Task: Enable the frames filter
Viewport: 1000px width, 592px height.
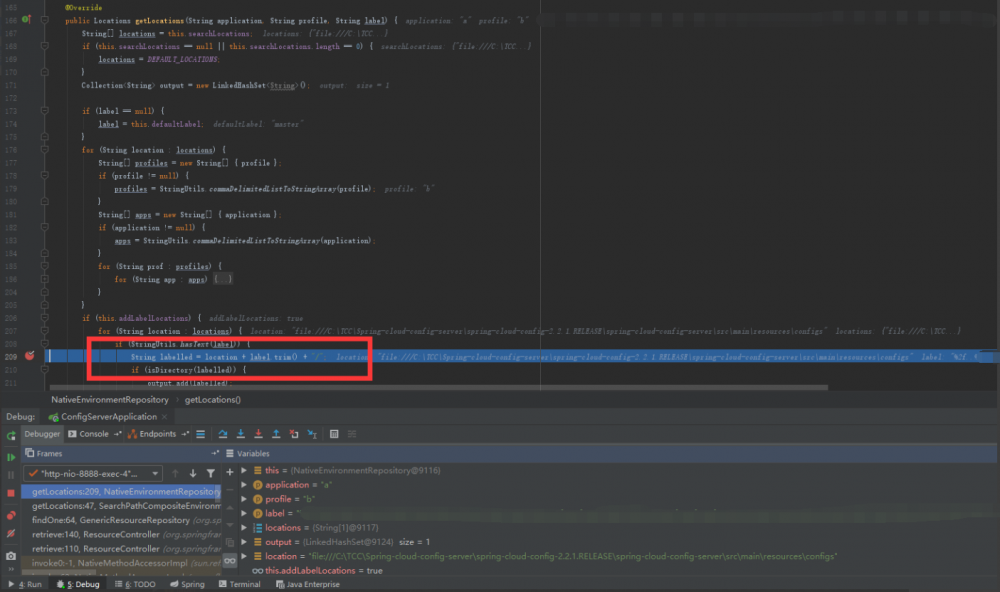Action: point(211,472)
